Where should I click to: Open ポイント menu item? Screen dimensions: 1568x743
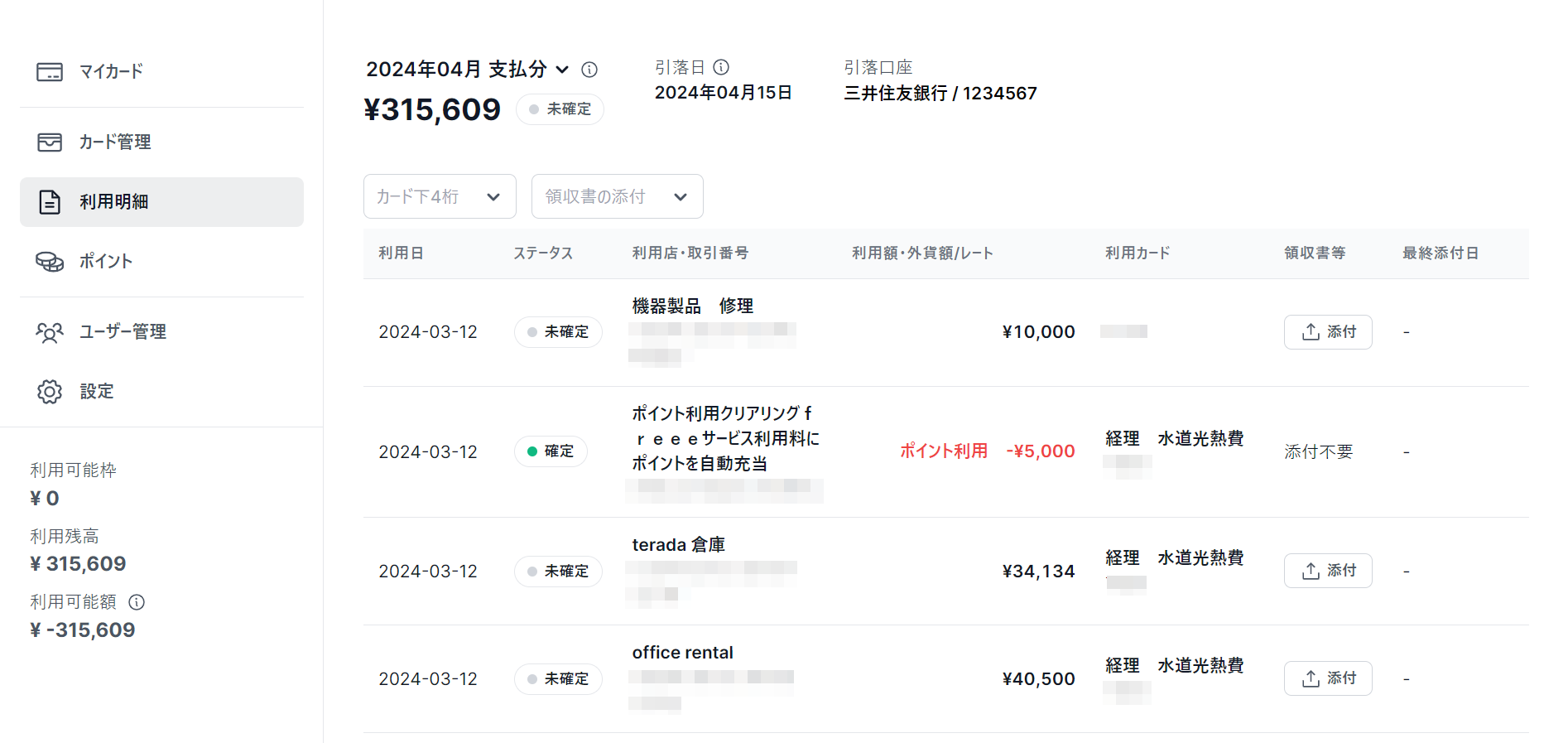pos(161,262)
